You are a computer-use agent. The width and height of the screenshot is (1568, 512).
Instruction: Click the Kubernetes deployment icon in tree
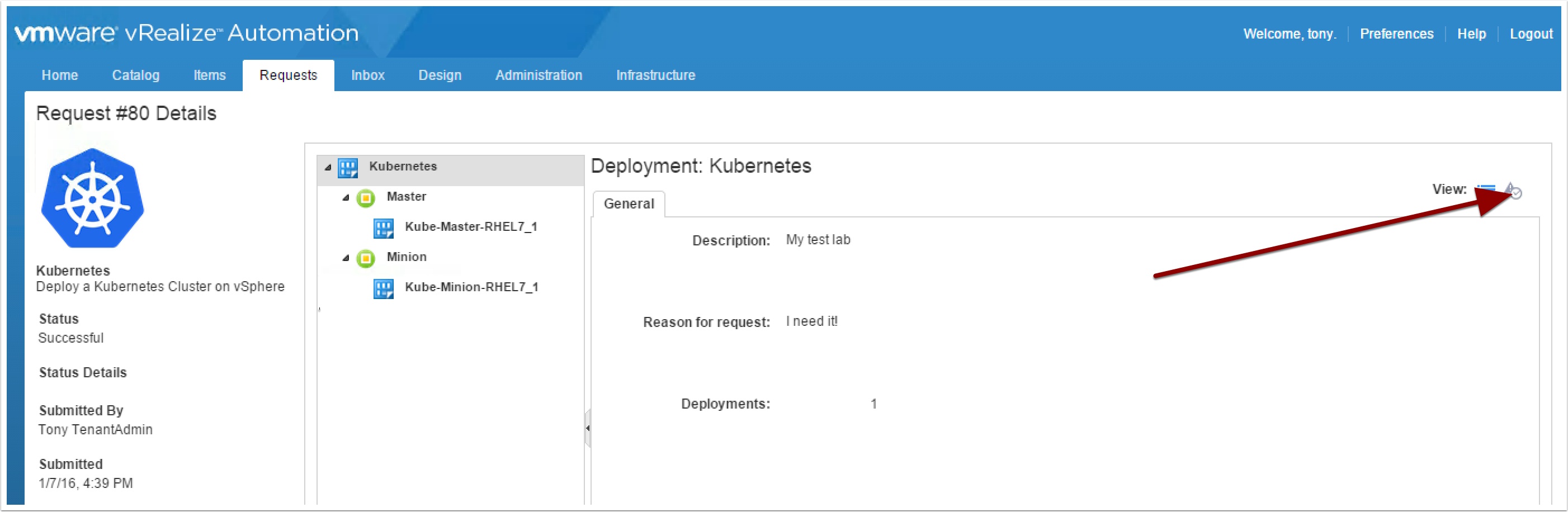click(x=348, y=167)
